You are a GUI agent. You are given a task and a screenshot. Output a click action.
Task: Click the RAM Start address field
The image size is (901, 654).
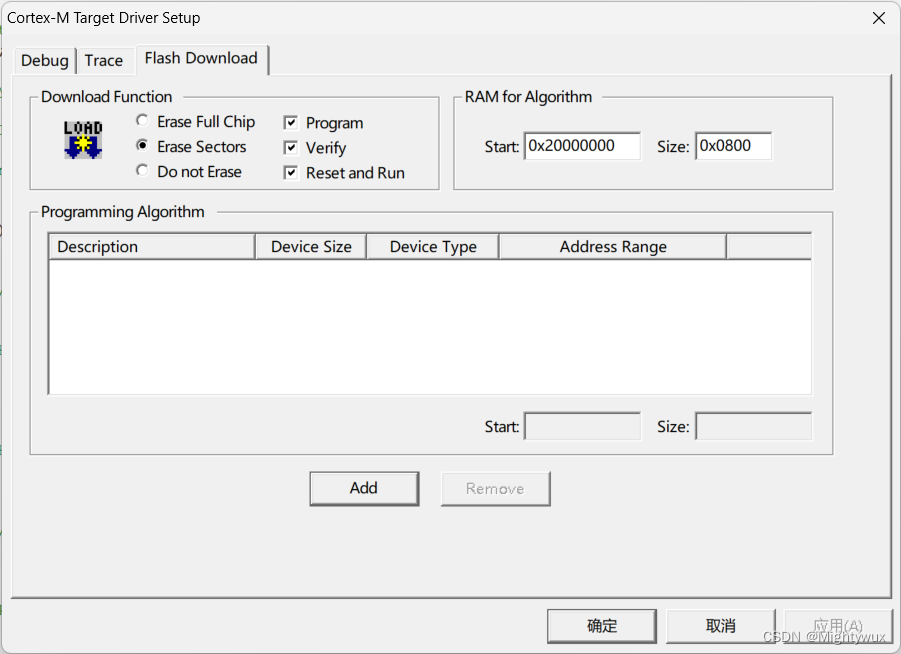(x=582, y=145)
